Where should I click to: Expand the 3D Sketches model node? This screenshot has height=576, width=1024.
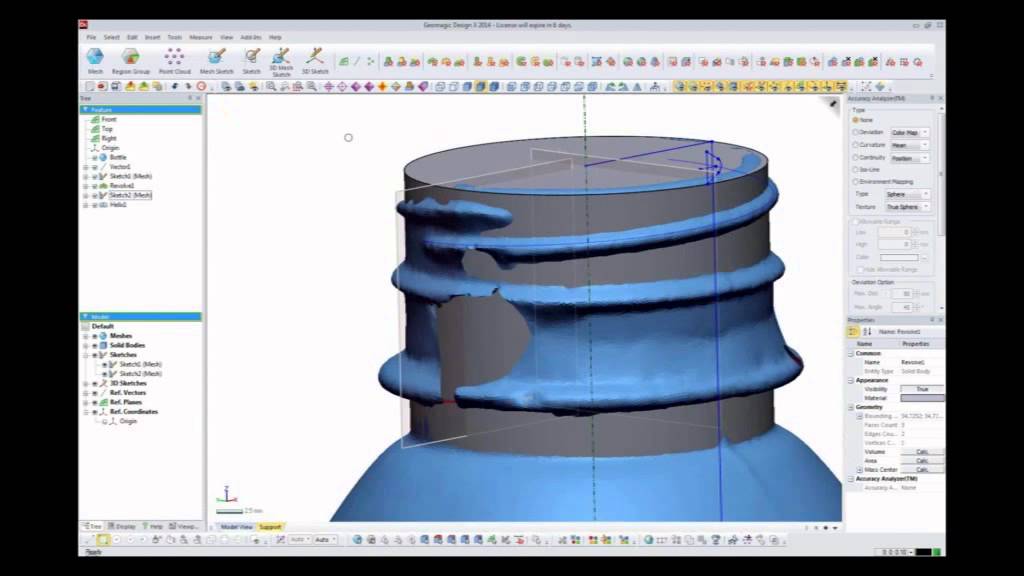click(86, 383)
